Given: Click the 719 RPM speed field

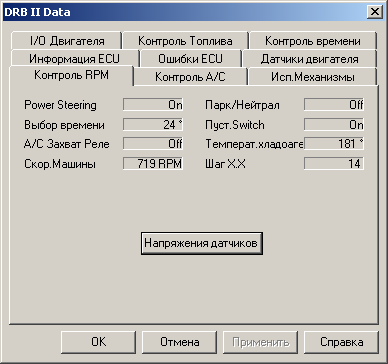Looking at the screenshot, I should [x=153, y=164].
